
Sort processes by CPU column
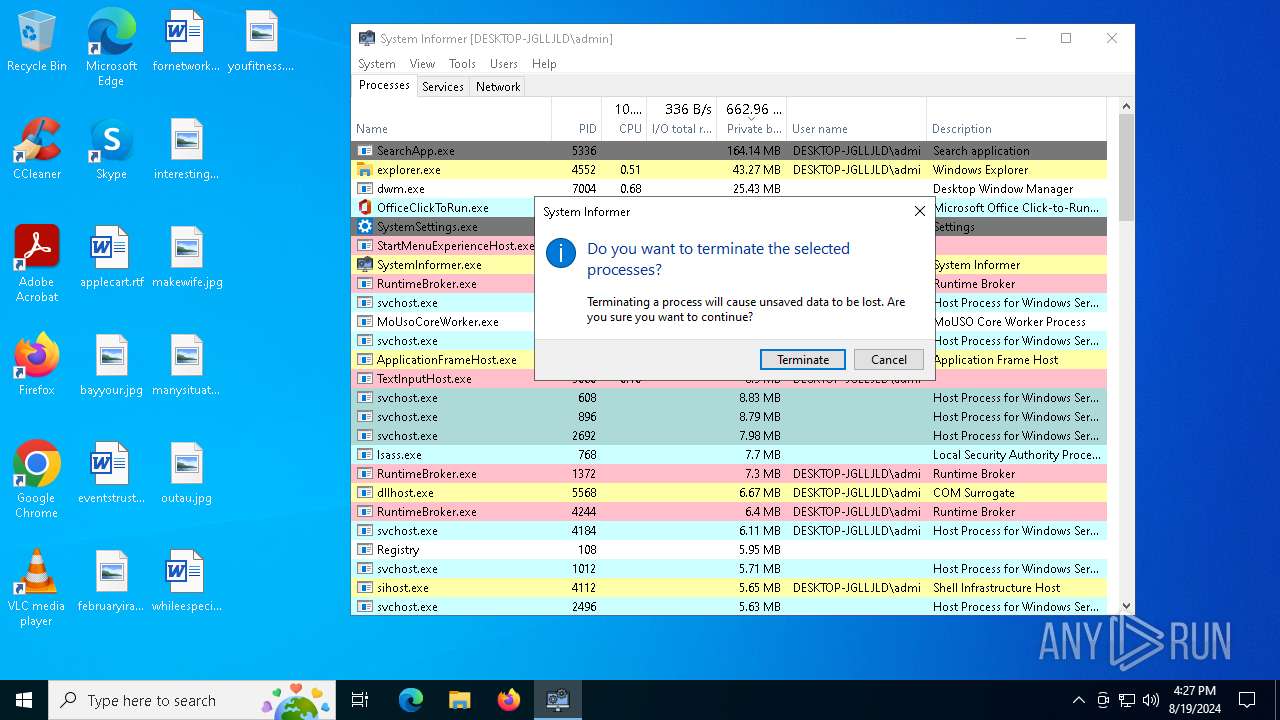coord(624,119)
